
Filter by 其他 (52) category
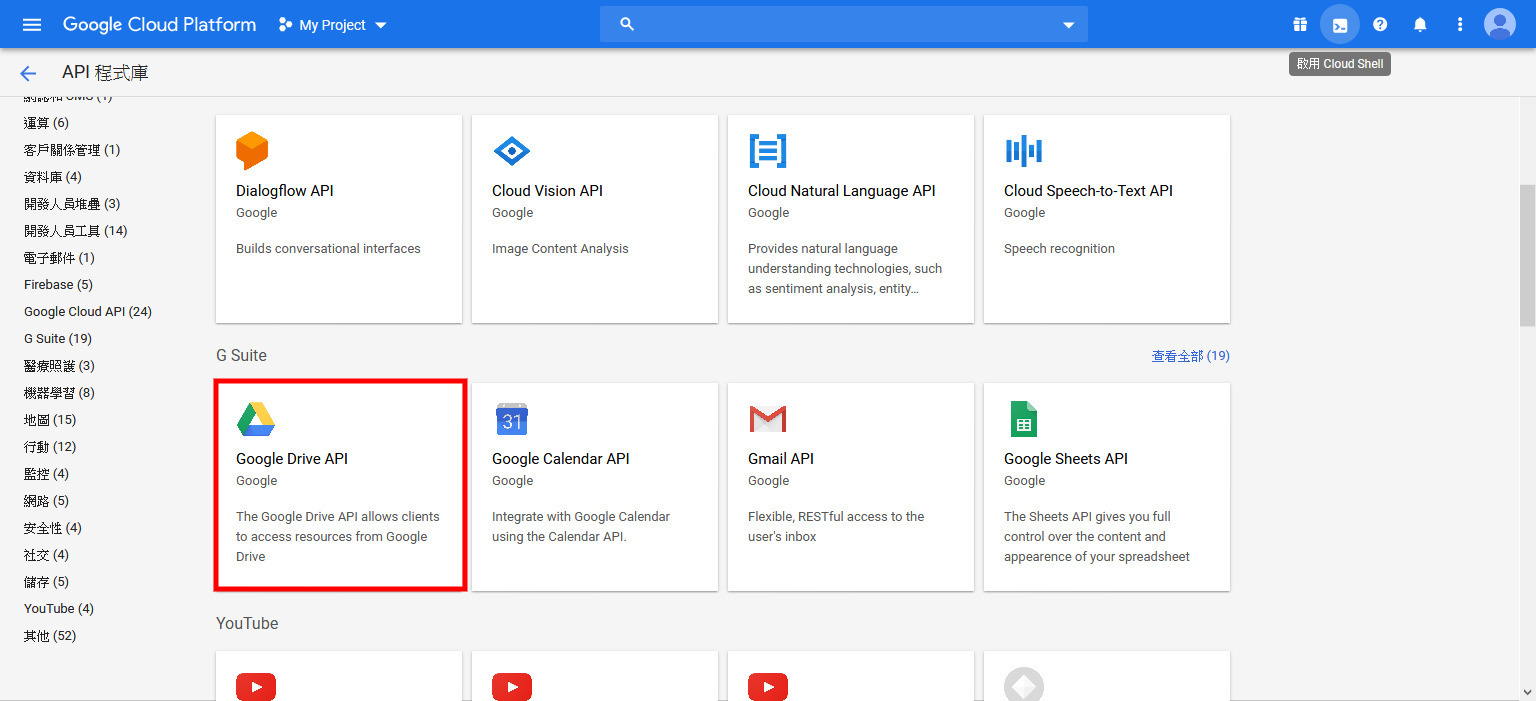point(50,636)
